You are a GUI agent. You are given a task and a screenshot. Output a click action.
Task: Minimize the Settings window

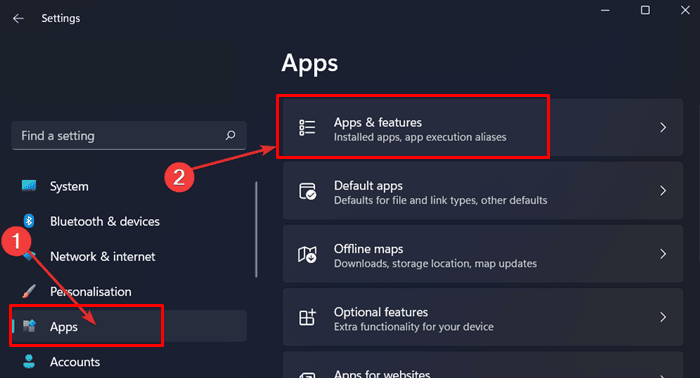pyautogui.click(x=605, y=10)
